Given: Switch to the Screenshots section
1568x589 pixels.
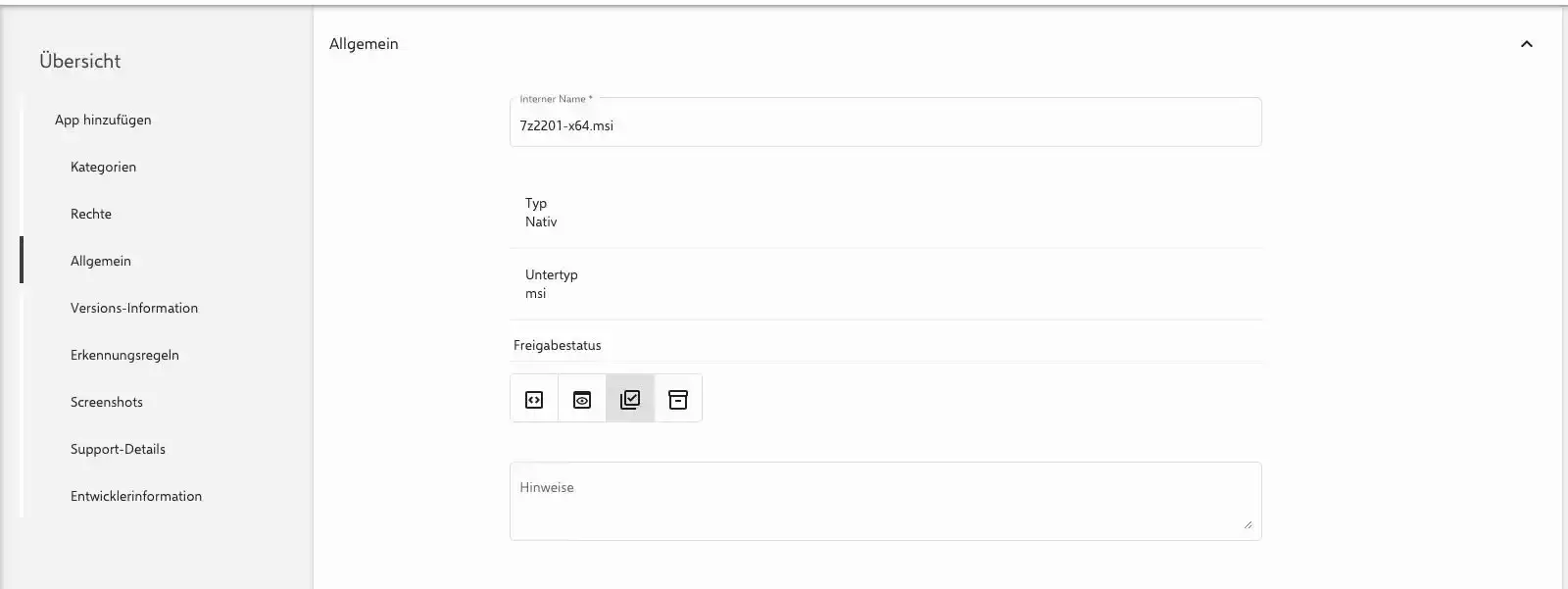Looking at the screenshot, I should tap(107, 402).
